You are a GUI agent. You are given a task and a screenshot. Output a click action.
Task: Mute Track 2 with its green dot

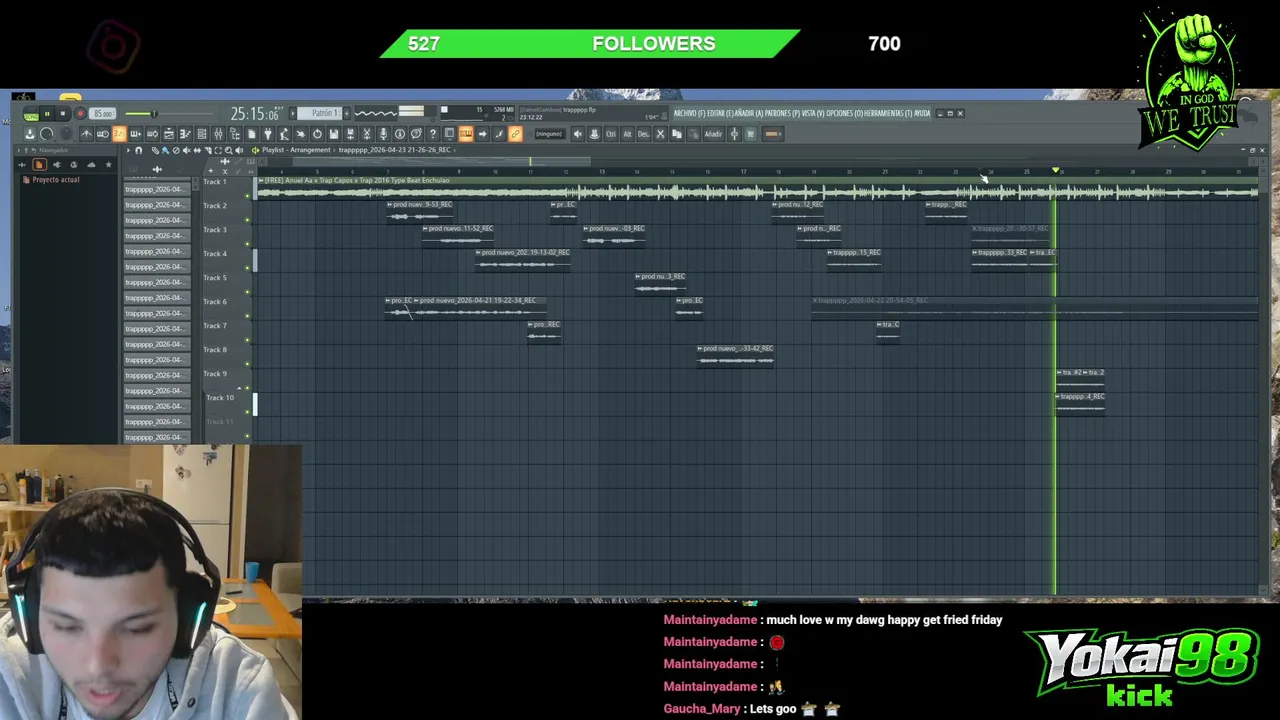[247, 219]
